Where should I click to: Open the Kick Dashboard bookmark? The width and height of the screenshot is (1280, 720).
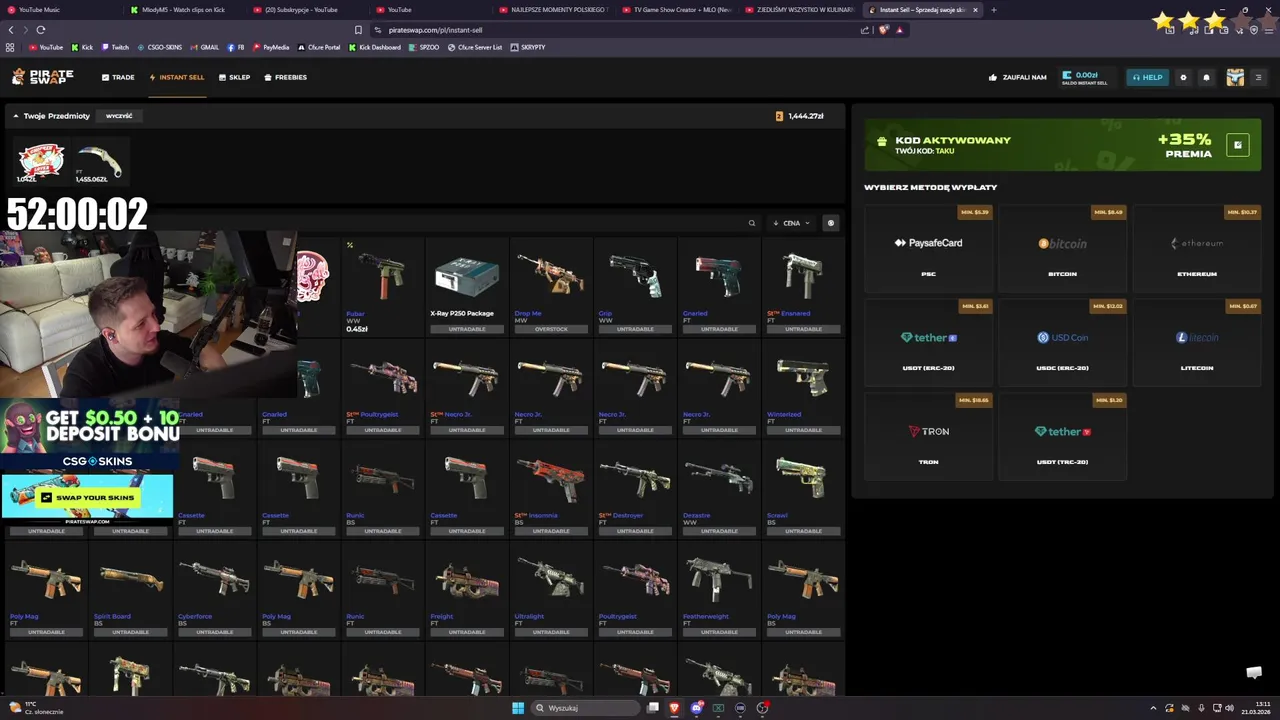pos(375,47)
